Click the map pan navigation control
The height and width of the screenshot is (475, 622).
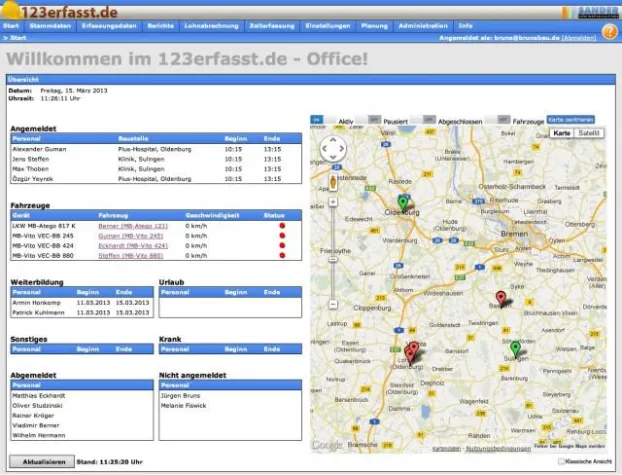tap(331, 151)
